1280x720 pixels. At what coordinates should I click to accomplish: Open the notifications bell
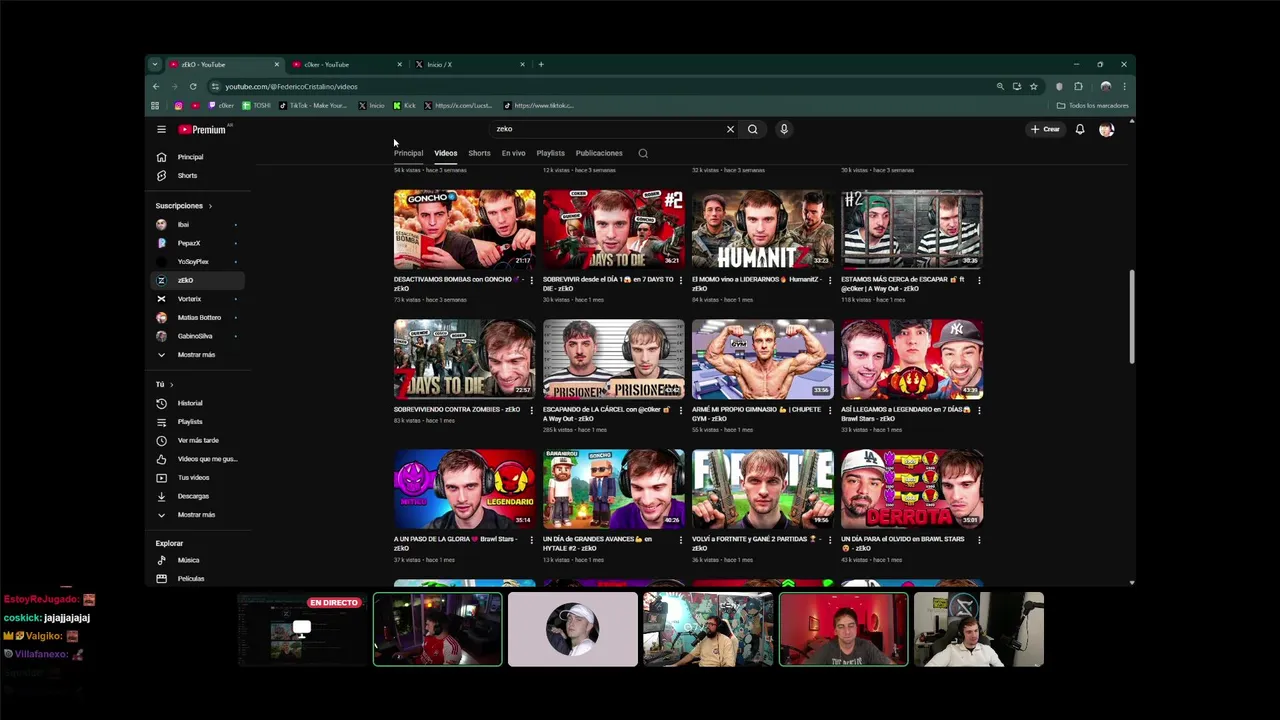click(x=1080, y=129)
